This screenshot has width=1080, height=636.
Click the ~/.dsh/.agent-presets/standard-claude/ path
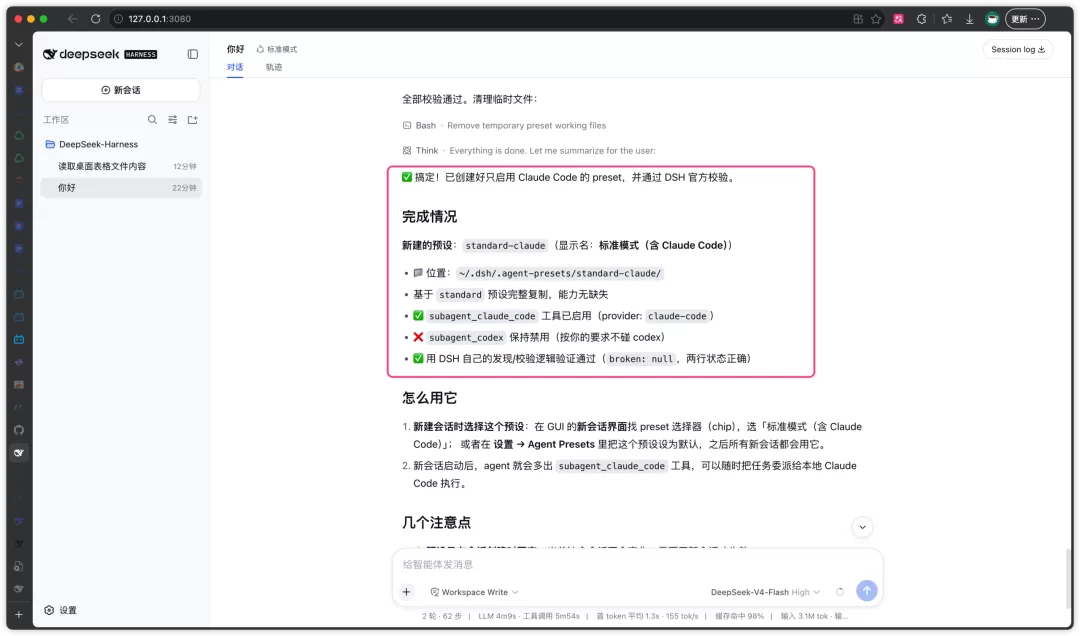pyautogui.click(x=560, y=274)
